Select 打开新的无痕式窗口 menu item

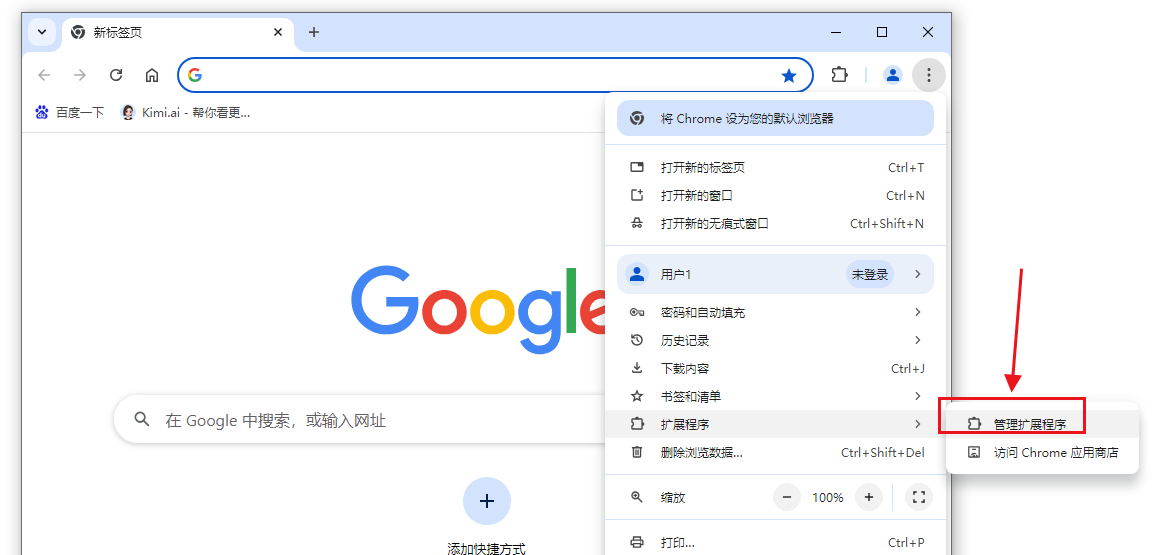[x=777, y=223]
